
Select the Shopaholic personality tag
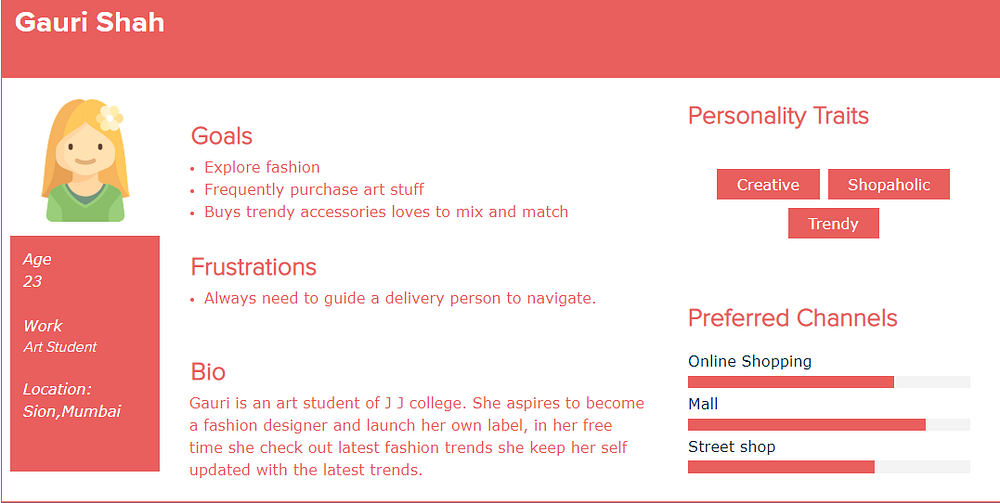coord(888,185)
